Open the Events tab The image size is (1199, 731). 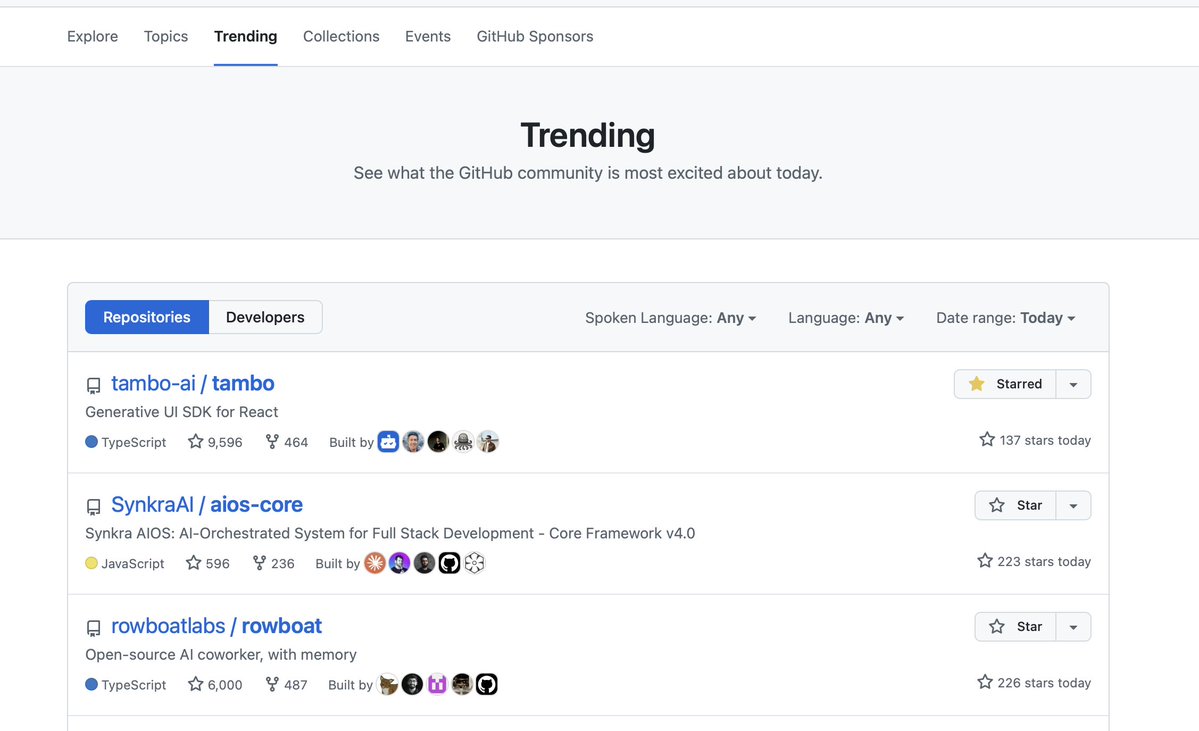click(427, 36)
